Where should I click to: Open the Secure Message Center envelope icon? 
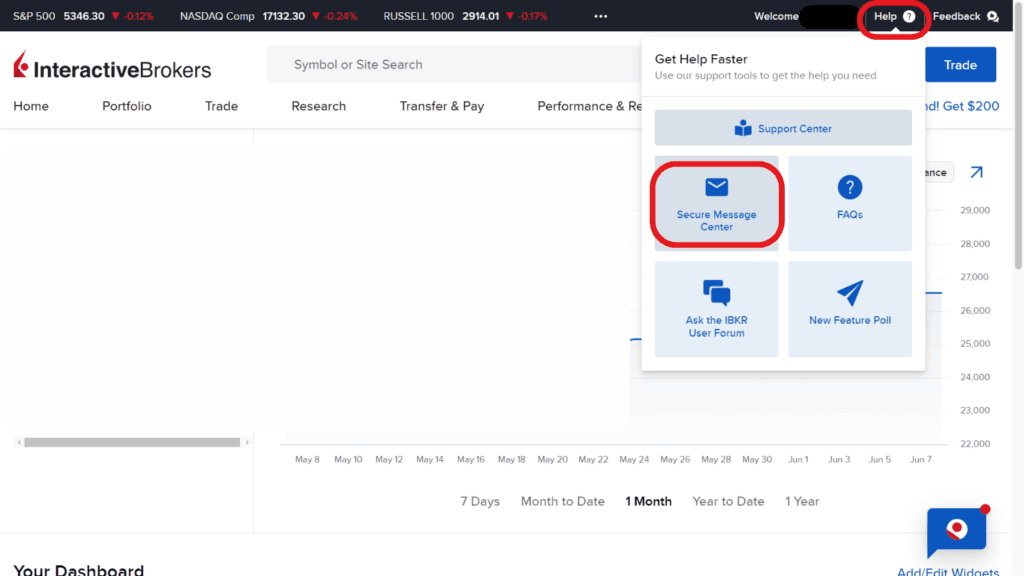716,187
